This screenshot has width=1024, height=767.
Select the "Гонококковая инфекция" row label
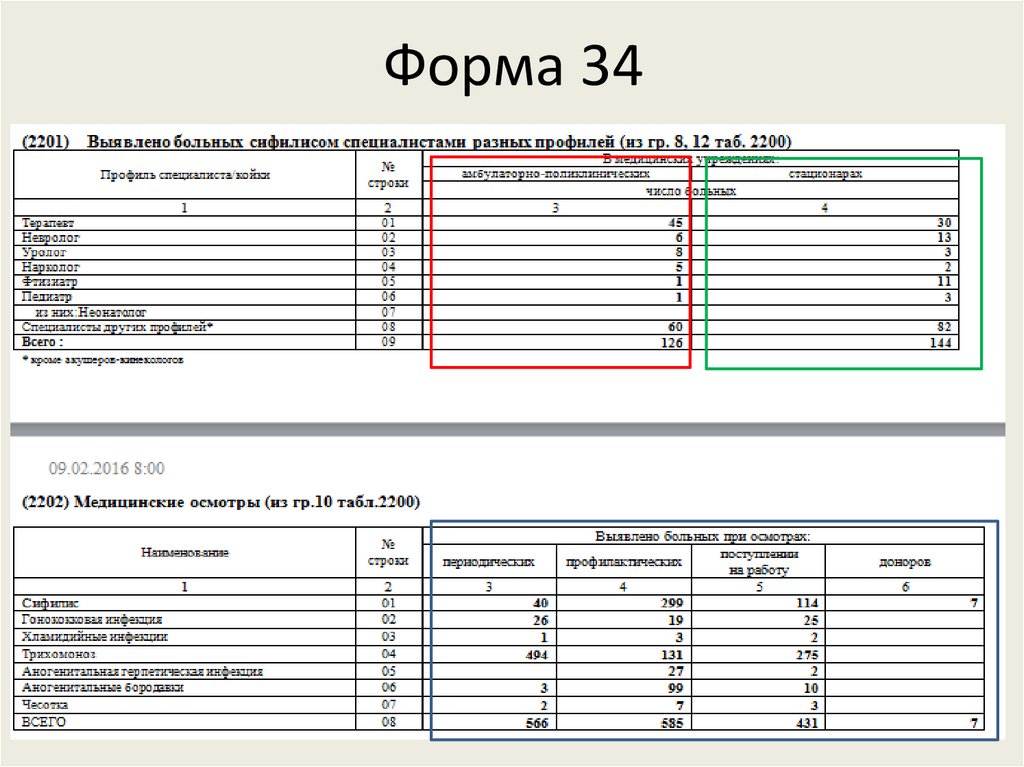coord(91,619)
